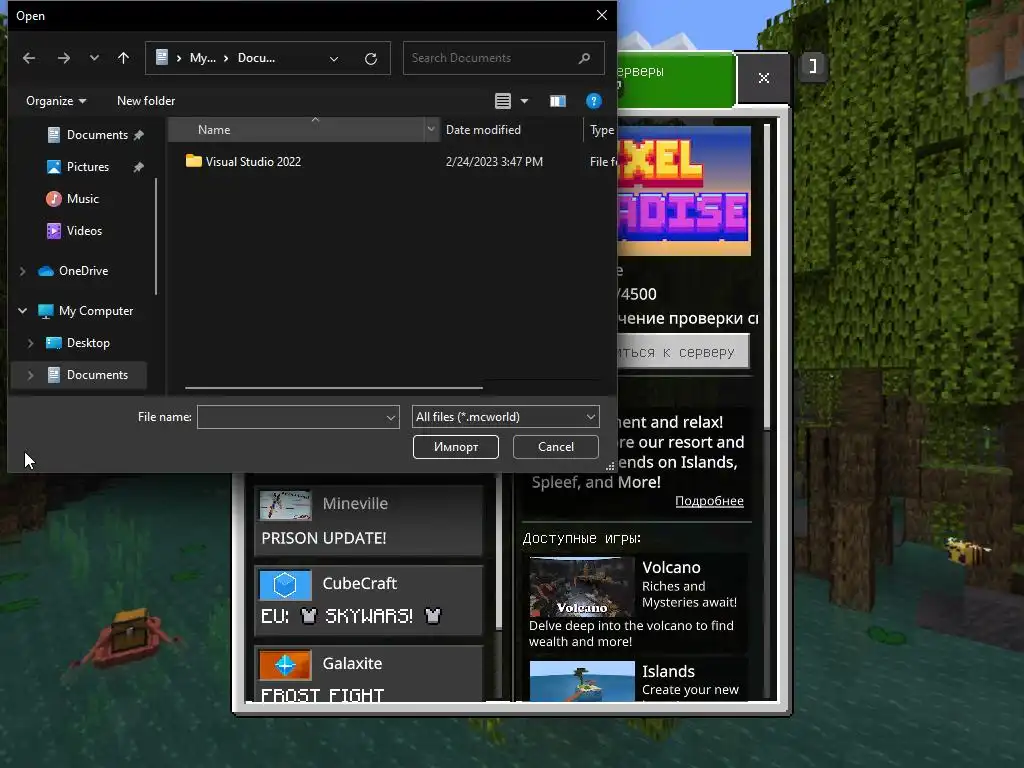Select Music in the navigation pane

click(82, 199)
